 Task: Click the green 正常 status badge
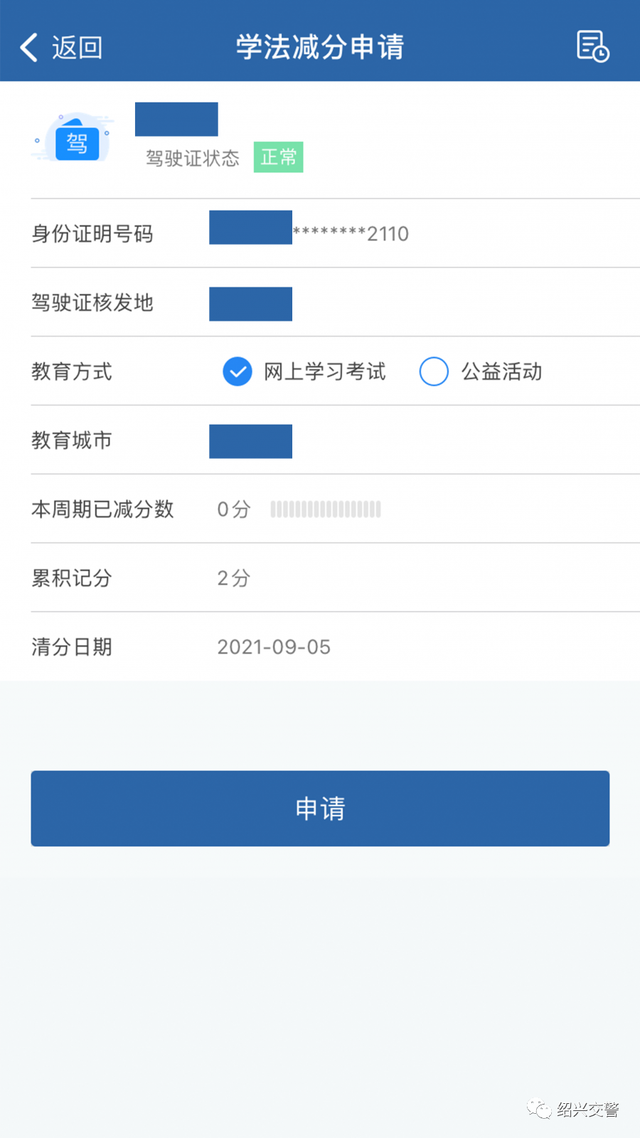point(278,157)
